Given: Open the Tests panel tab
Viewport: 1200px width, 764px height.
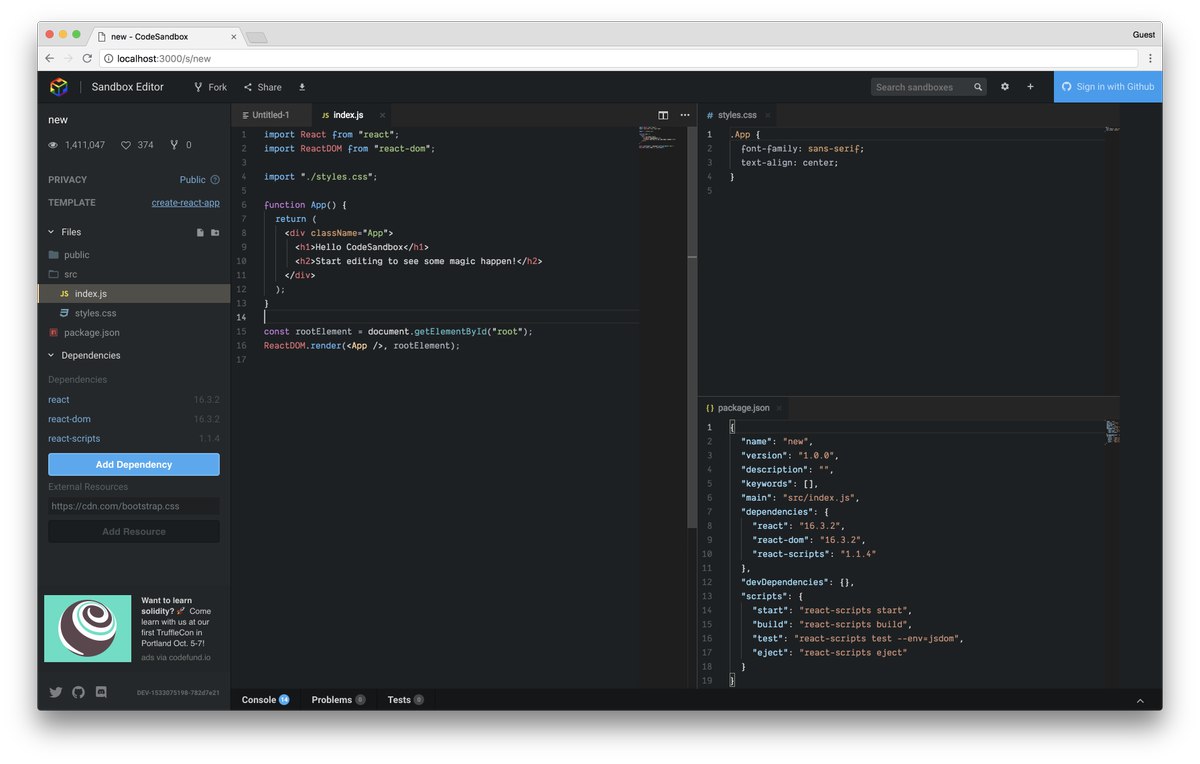Looking at the screenshot, I should (x=405, y=700).
